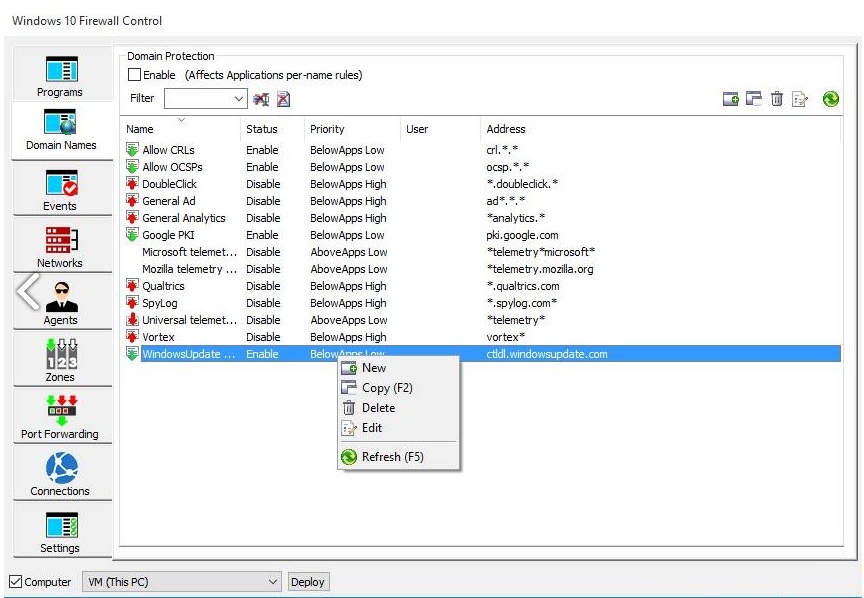Click the address ctldl.windowsupdate.com
864x598 pixels.
(x=547, y=354)
